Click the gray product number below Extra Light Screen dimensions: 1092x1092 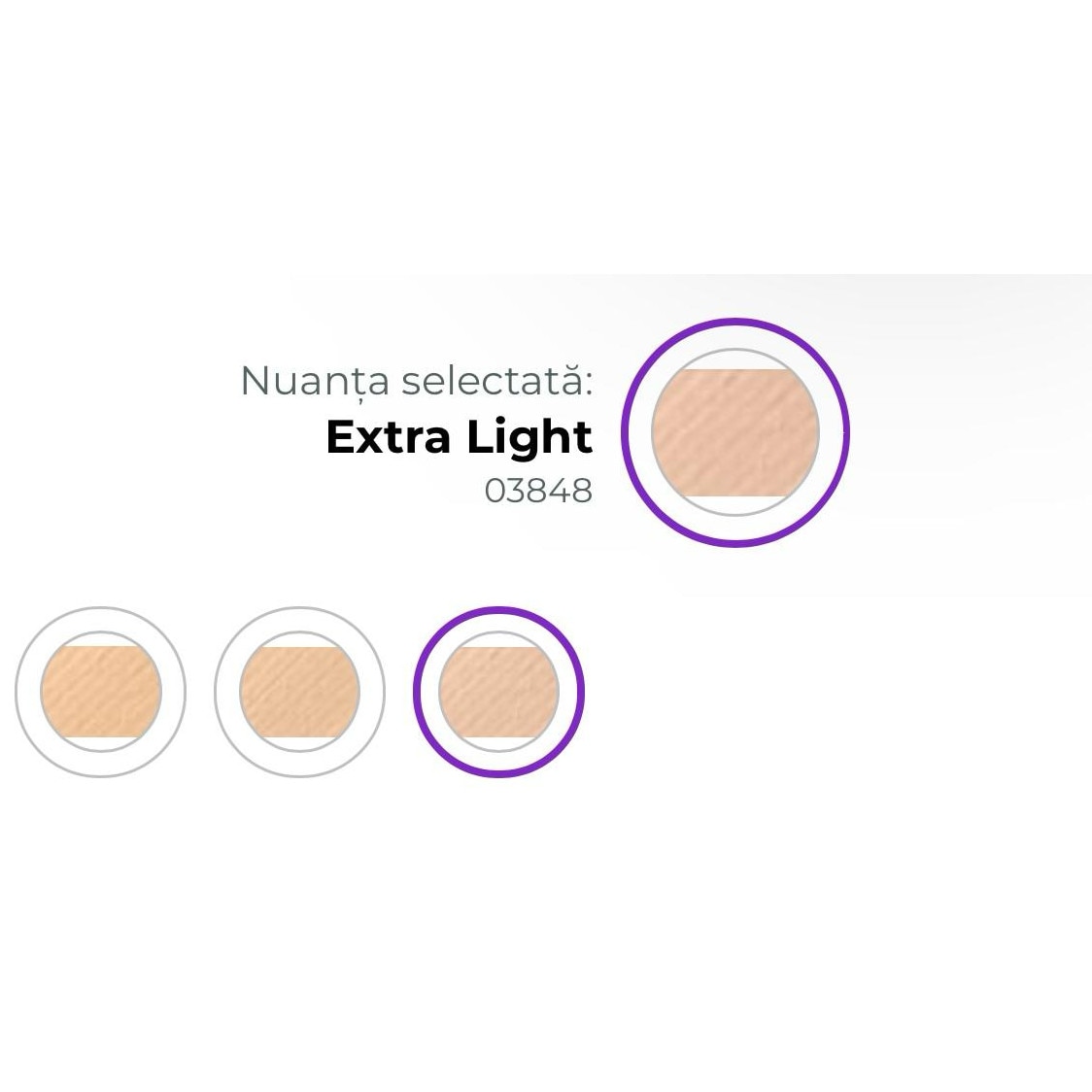tap(538, 492)
